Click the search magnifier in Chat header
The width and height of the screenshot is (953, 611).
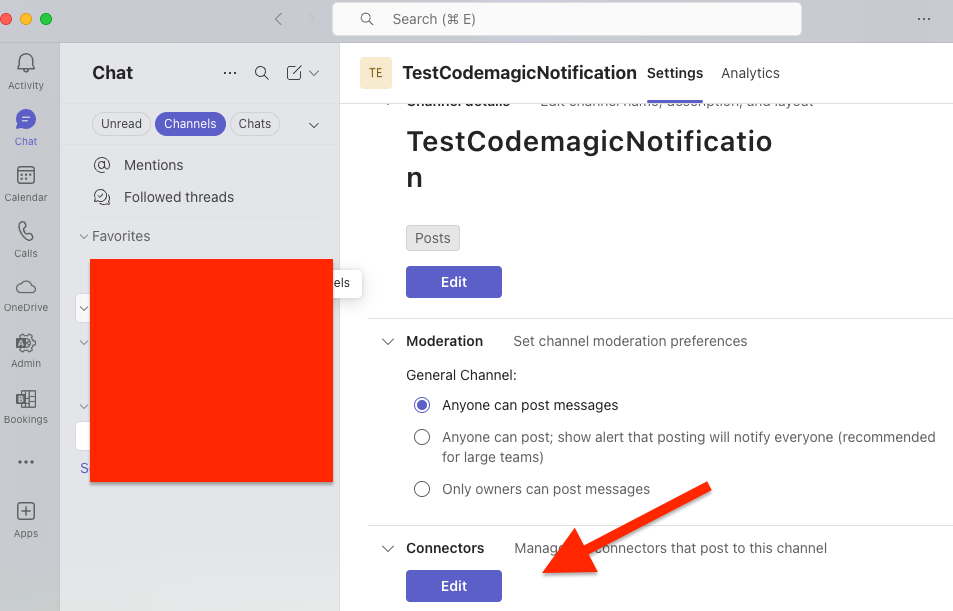coord(261,73)
